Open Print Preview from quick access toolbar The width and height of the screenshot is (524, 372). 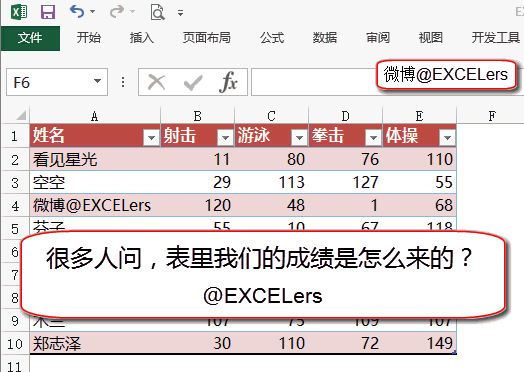pos(157,12)
